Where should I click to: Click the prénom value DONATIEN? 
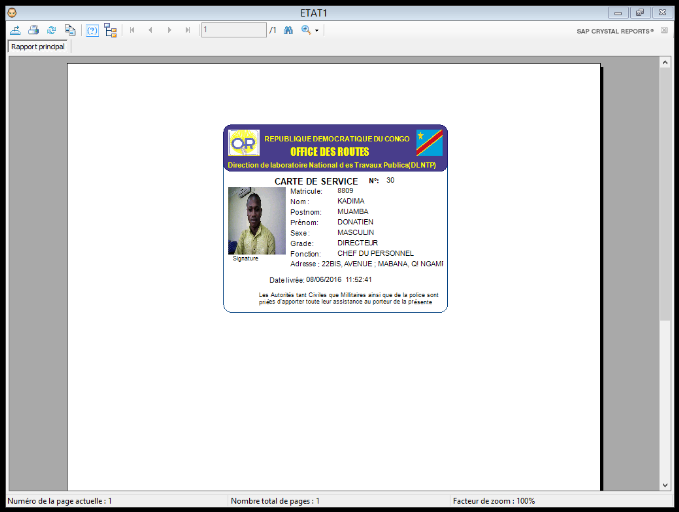coord(356,222)
